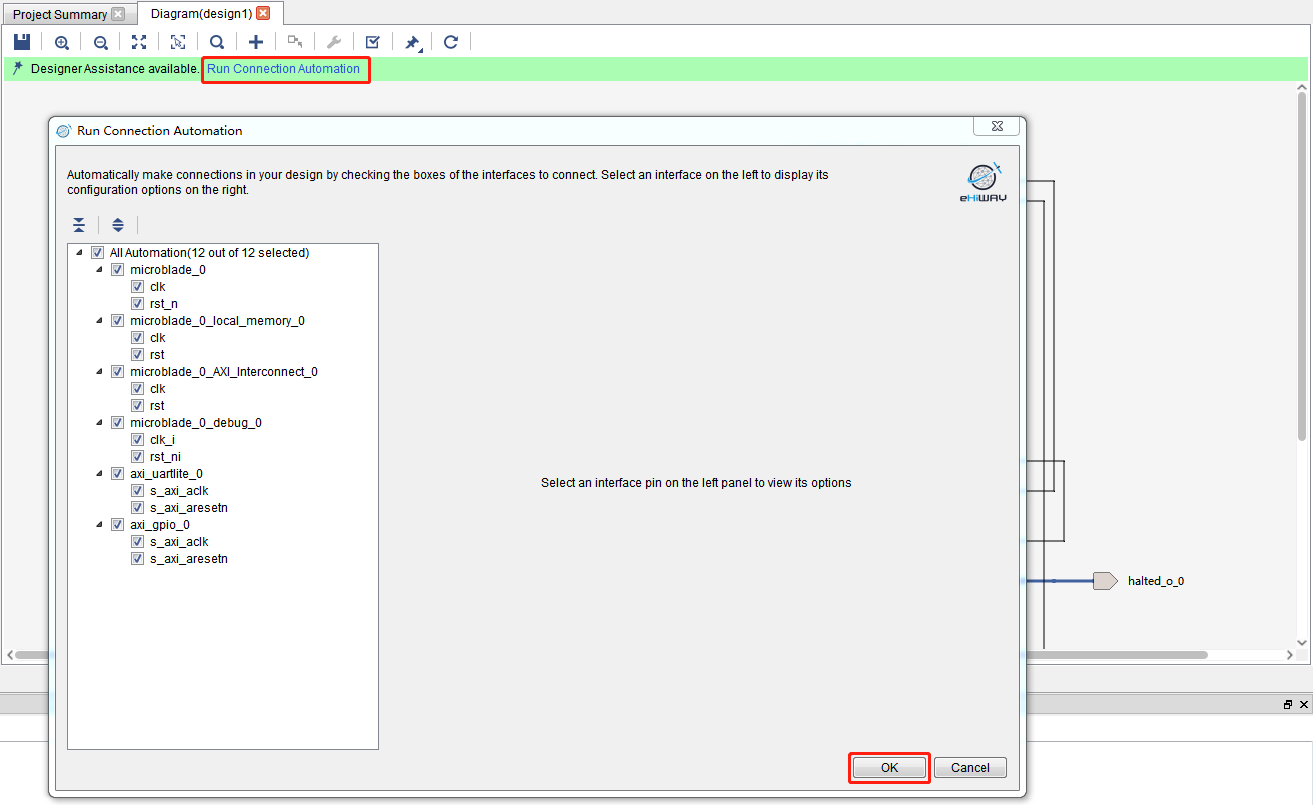Screen dimensions: 1313x805
Task: Click the Add IP plus icon
Action: 256,42
